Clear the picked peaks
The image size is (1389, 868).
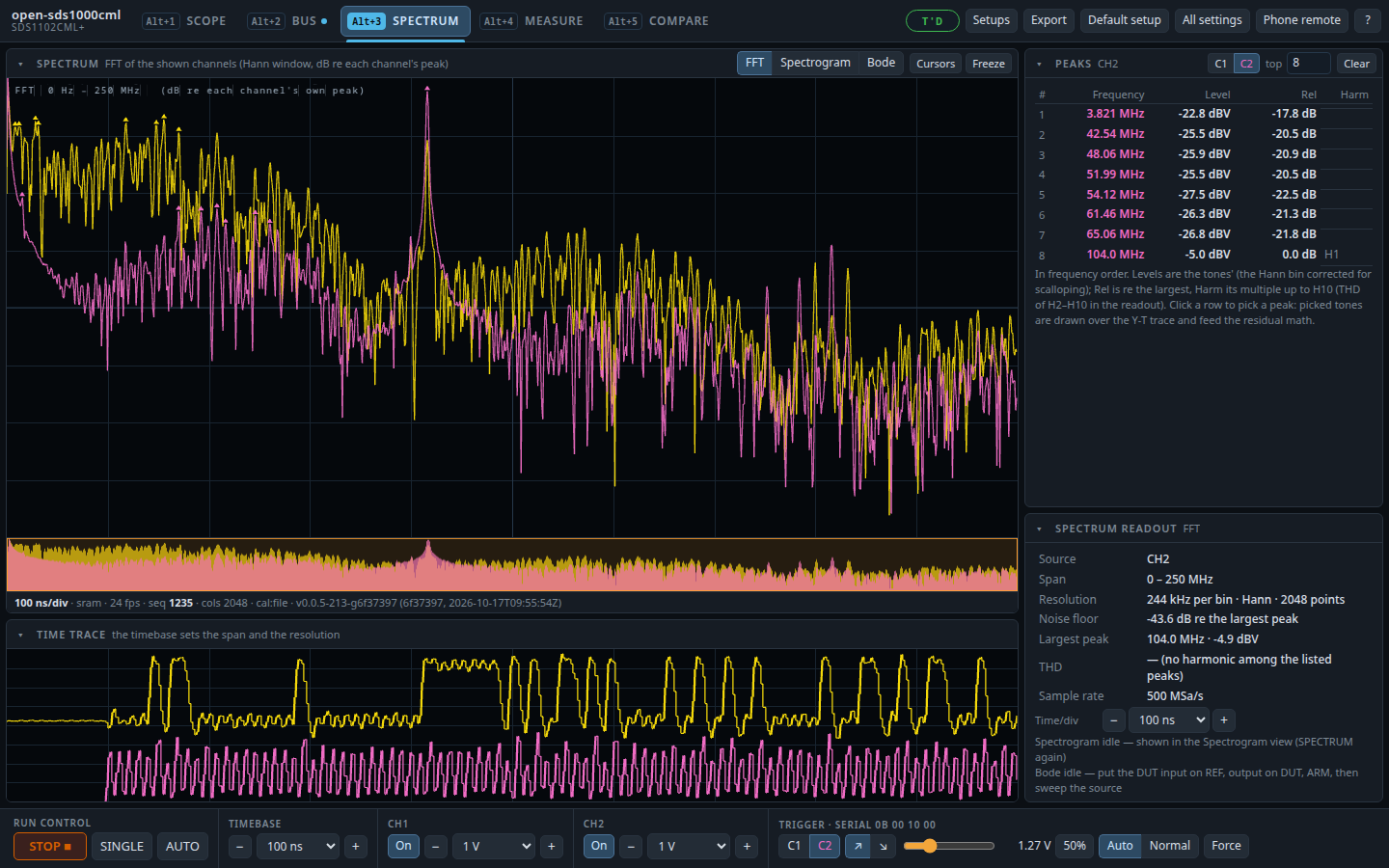pyautogui.click(x=1356, y=64)
